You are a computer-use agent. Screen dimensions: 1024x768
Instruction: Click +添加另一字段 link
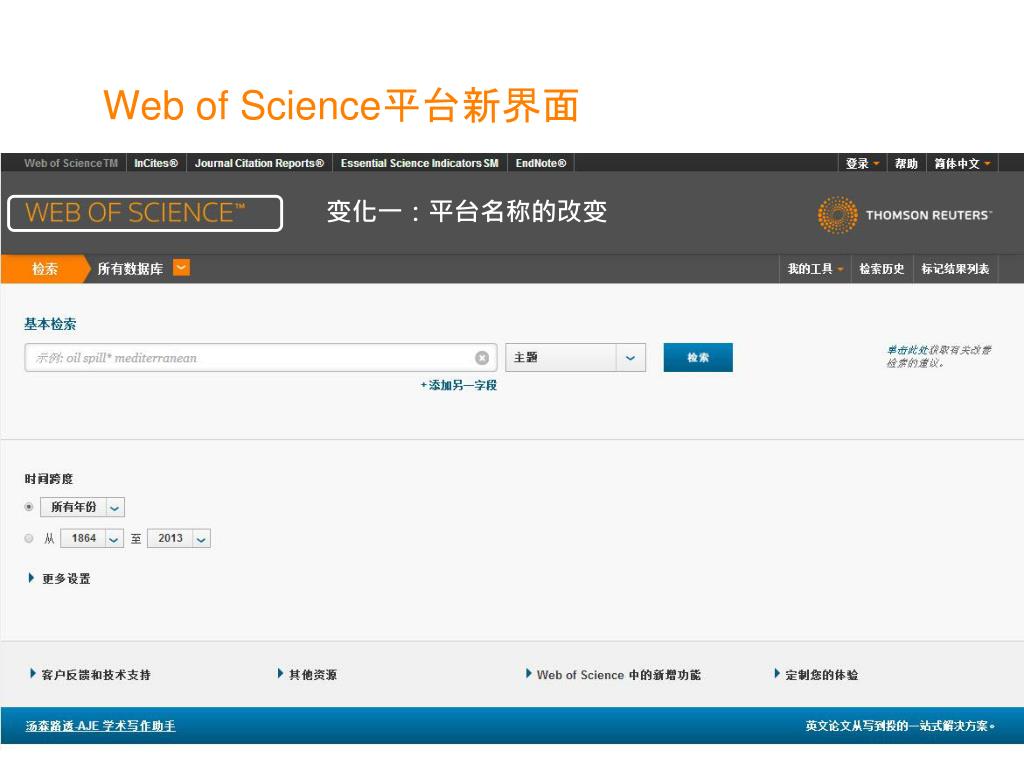coord(458,385)
